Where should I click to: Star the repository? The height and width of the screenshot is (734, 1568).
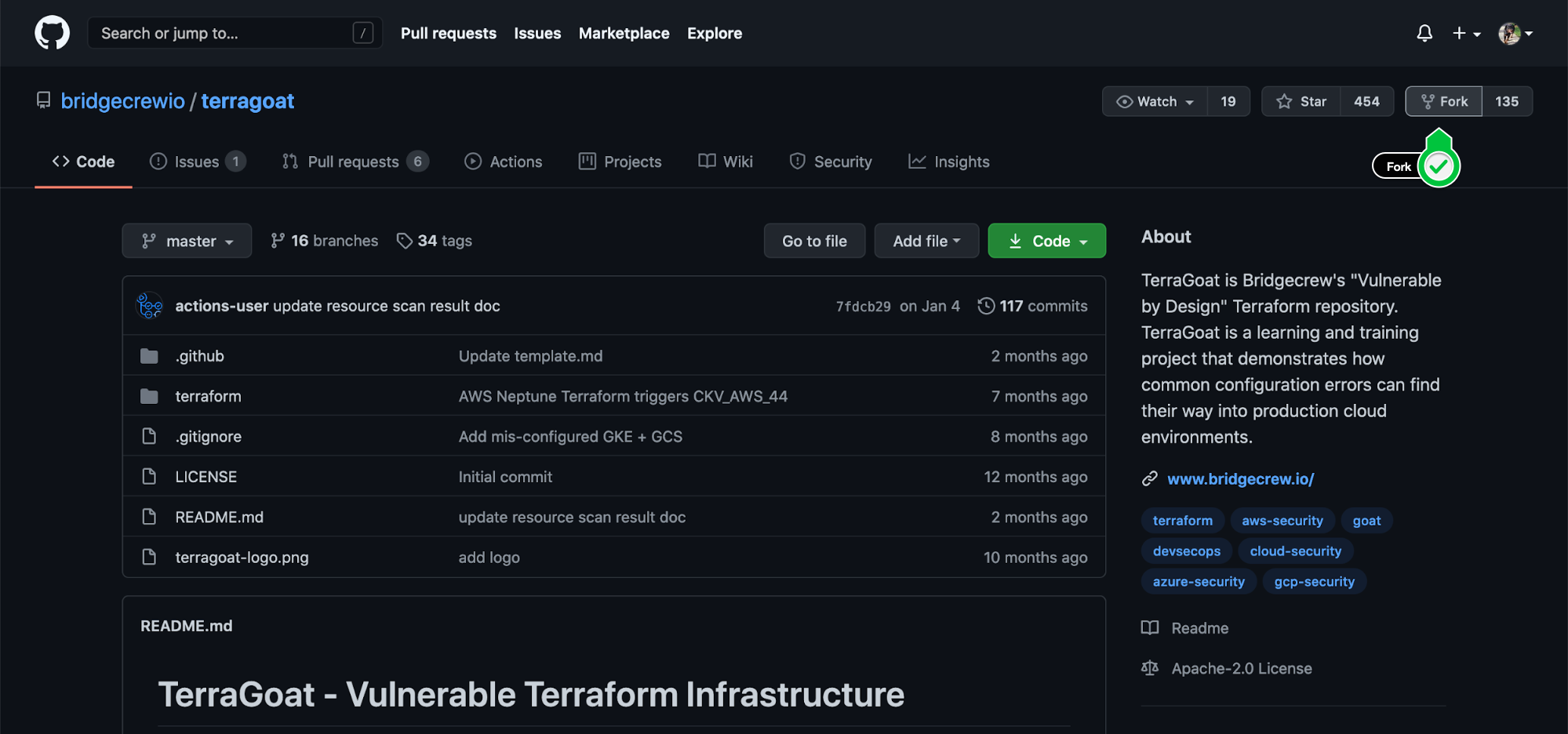[1301, 101]
